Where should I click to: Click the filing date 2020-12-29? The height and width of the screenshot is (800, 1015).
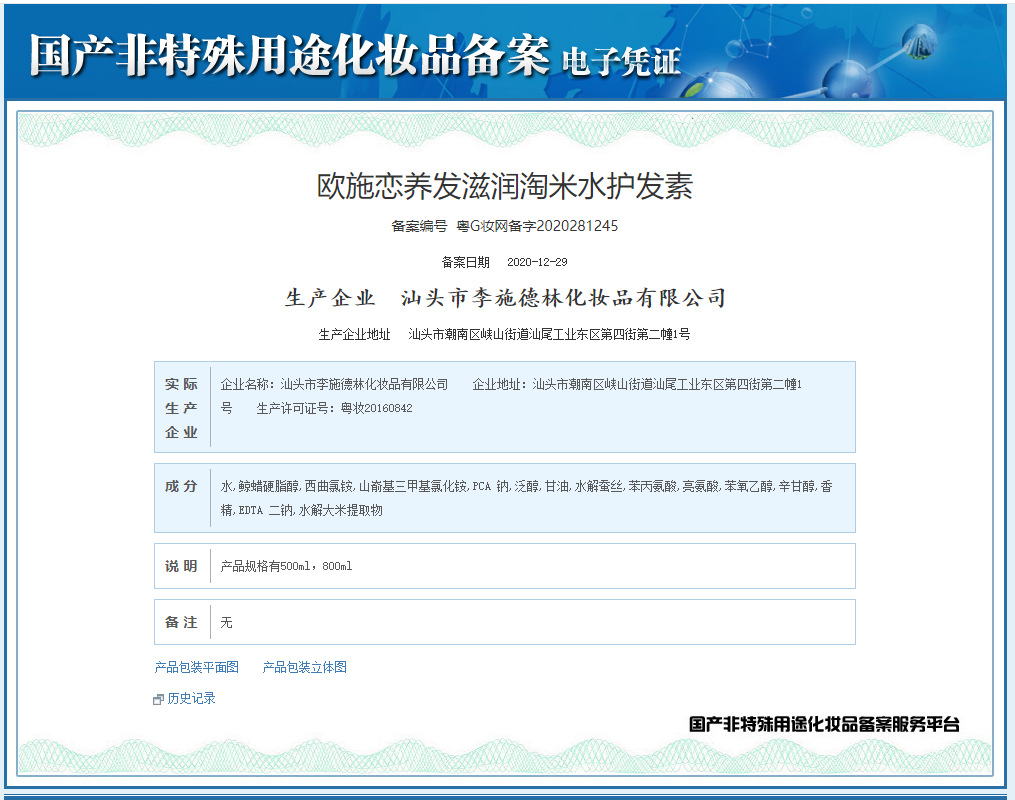point(537,262)
